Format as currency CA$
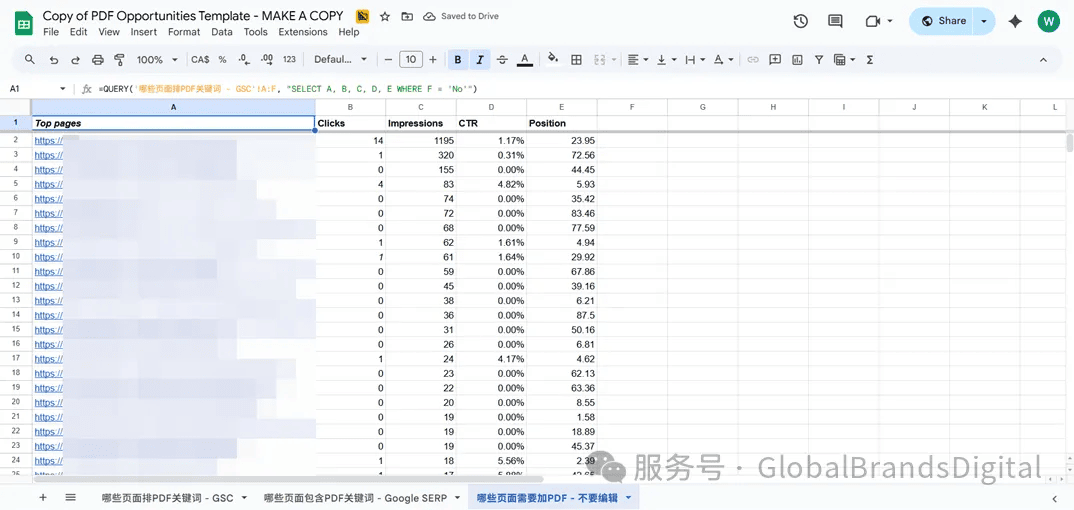1074x510 pixels. (200, 60)
